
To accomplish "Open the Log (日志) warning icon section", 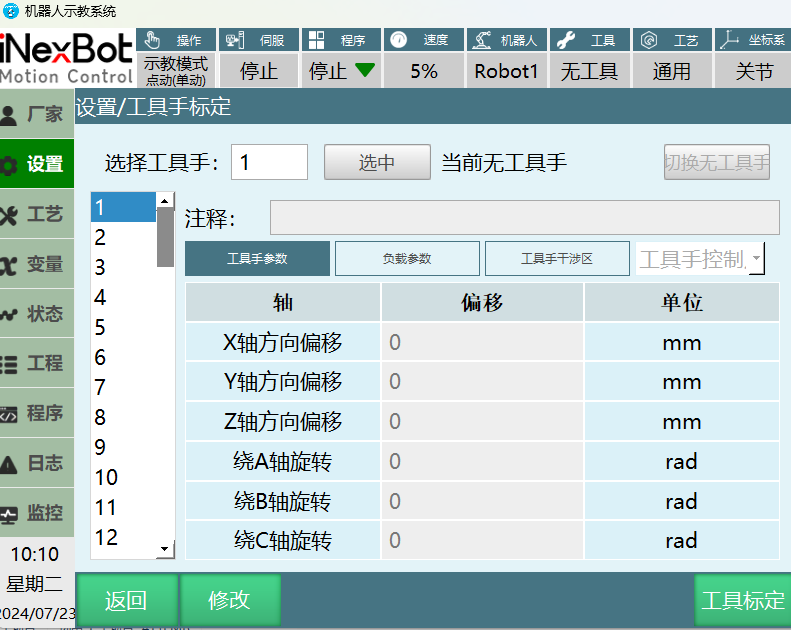I will point(10,464).
